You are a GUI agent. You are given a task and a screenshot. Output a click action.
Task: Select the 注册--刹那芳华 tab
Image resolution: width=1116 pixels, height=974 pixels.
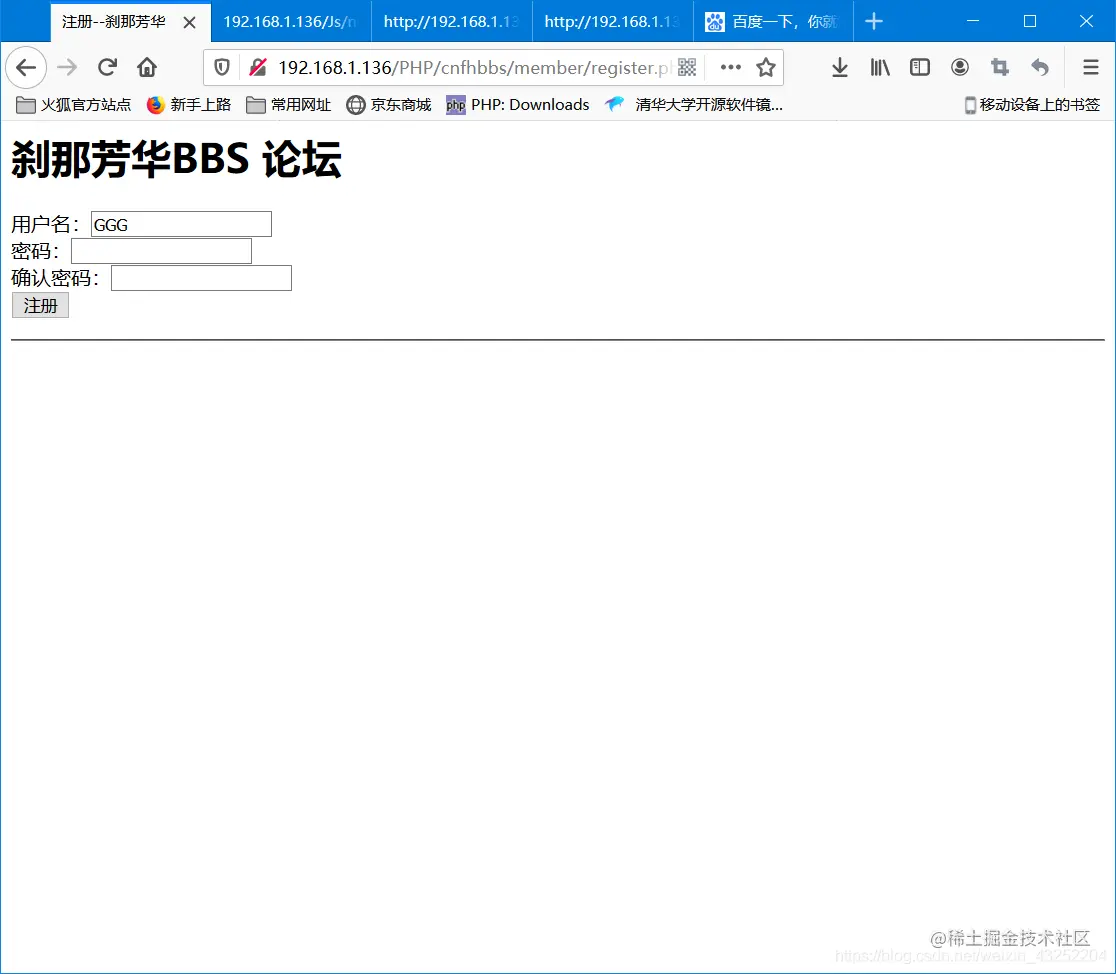pos(114,22)
